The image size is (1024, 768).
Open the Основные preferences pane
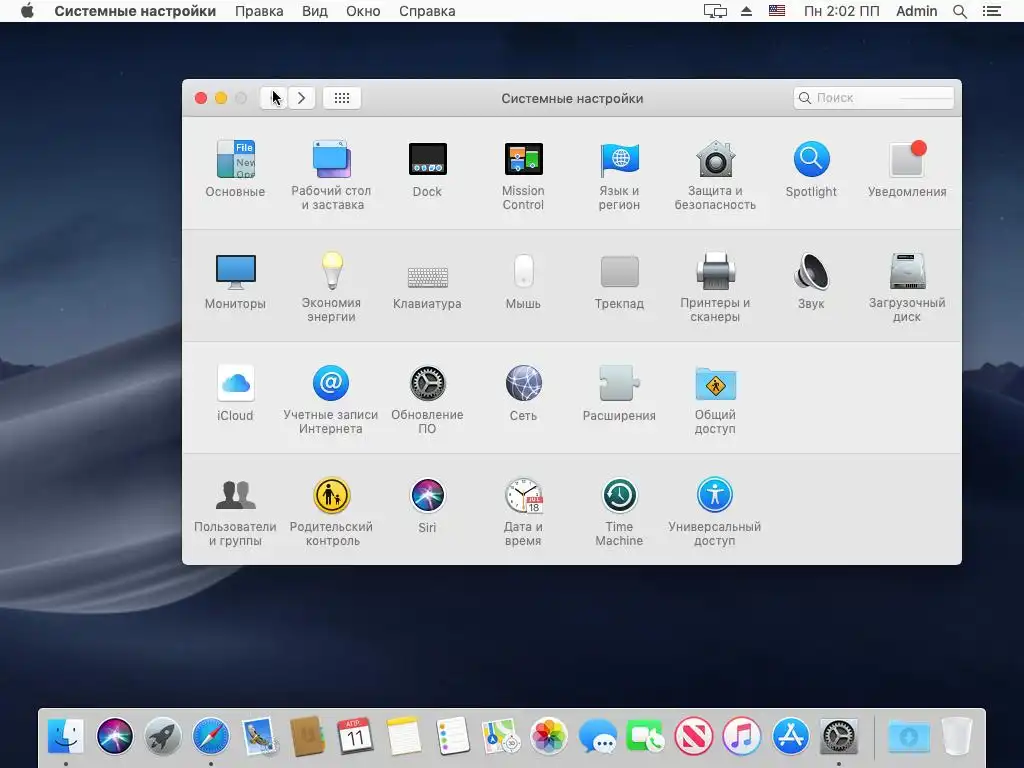point(235,168)
